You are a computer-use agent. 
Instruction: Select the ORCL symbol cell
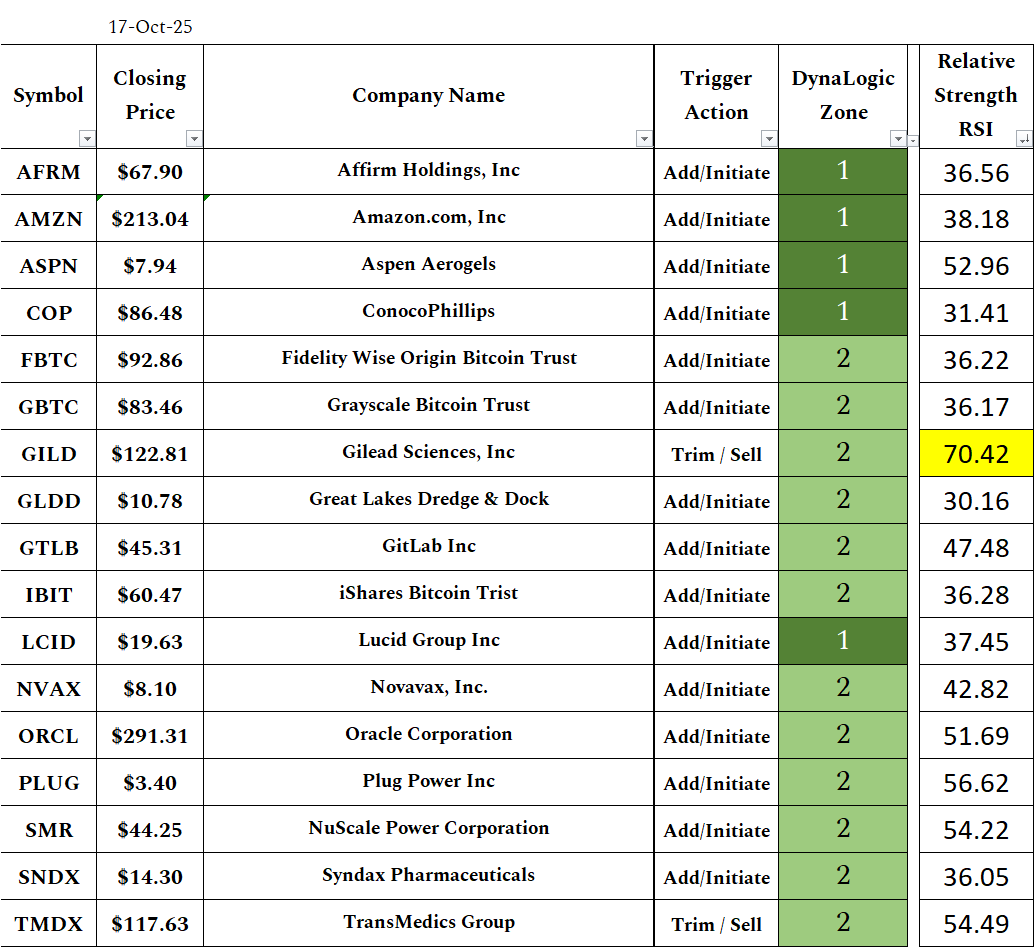click(x=49, y=735)
